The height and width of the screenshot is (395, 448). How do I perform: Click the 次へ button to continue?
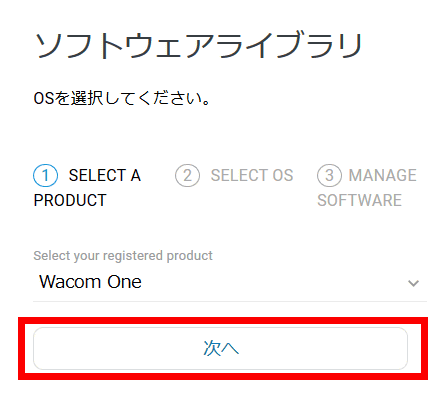[220, 348]
